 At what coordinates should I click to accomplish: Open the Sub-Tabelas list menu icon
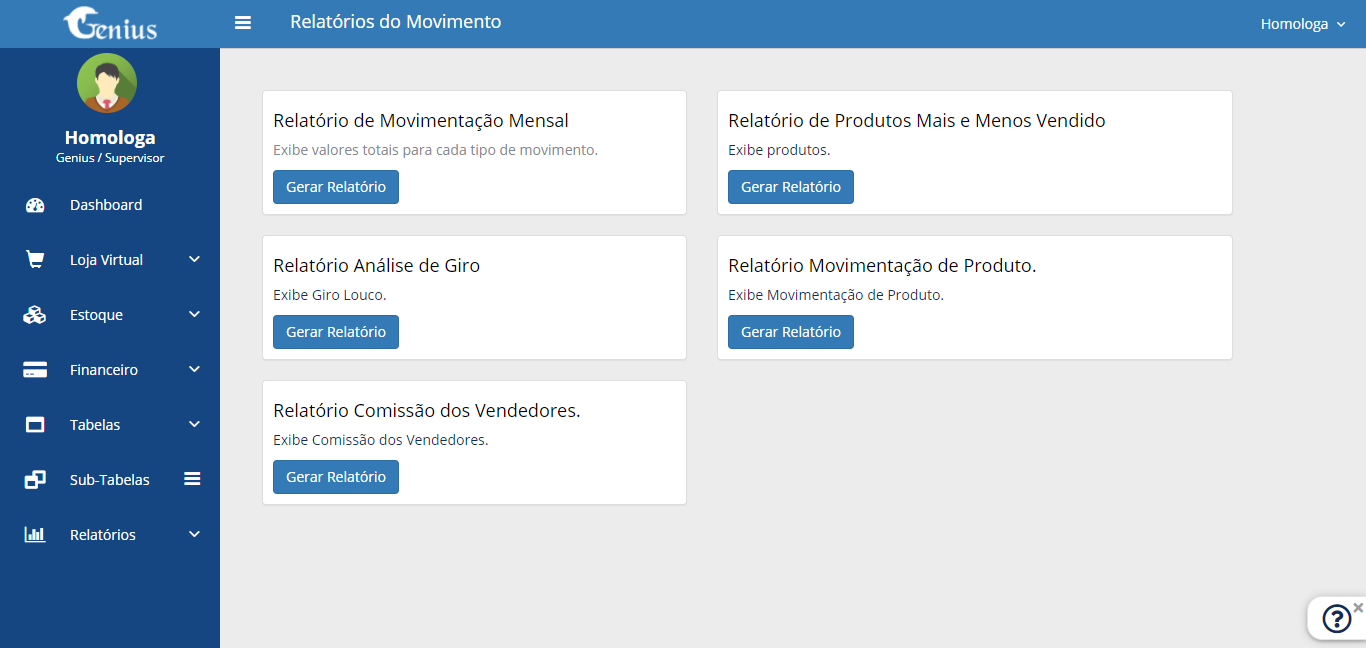193,479
